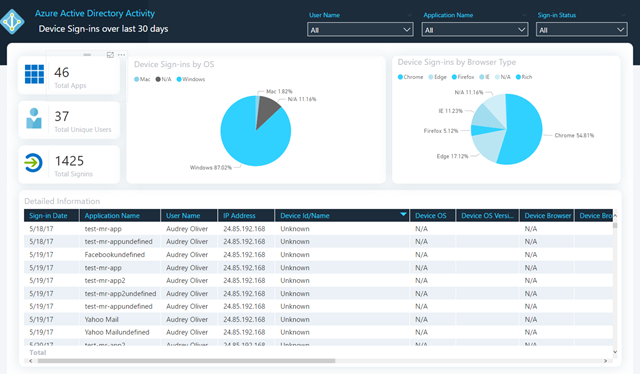640x374 pixels.
Task: Sort by the Device OS Version column header
Action: click(x=487, y=216)
